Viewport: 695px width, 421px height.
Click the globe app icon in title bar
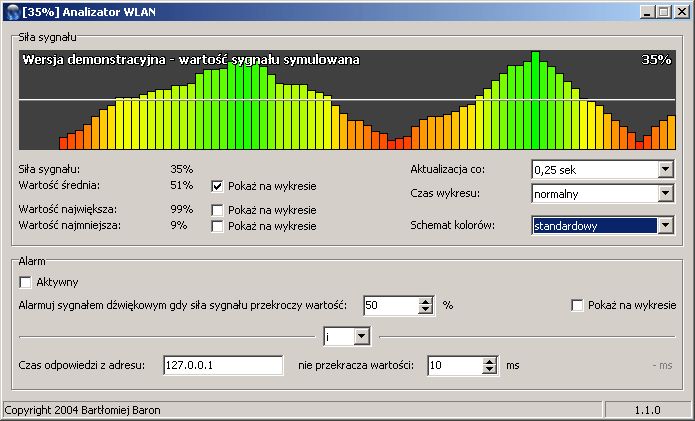point(13,12)
